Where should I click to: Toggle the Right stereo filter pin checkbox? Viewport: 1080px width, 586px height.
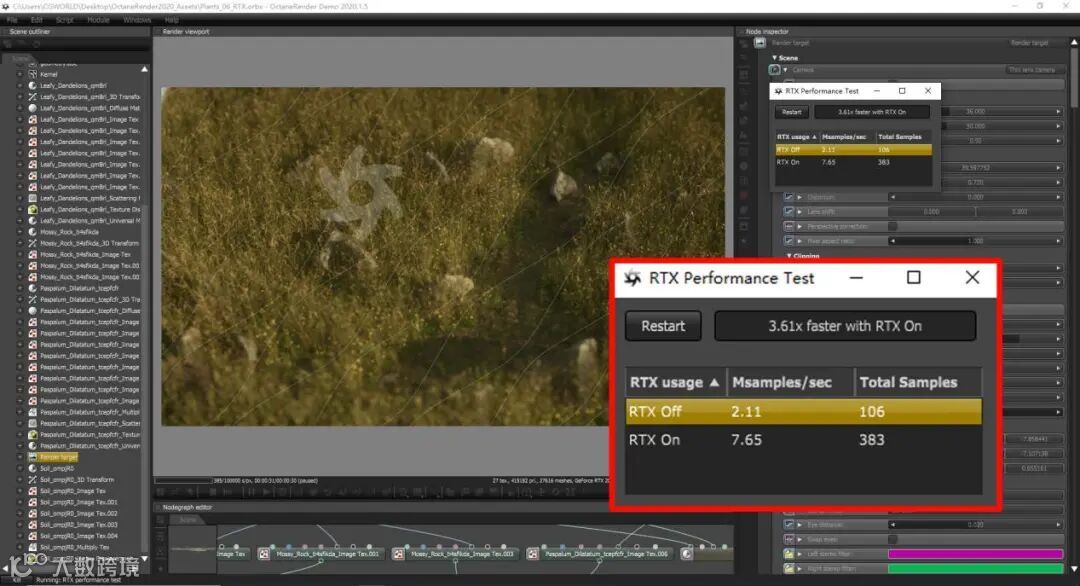point(789,569)
